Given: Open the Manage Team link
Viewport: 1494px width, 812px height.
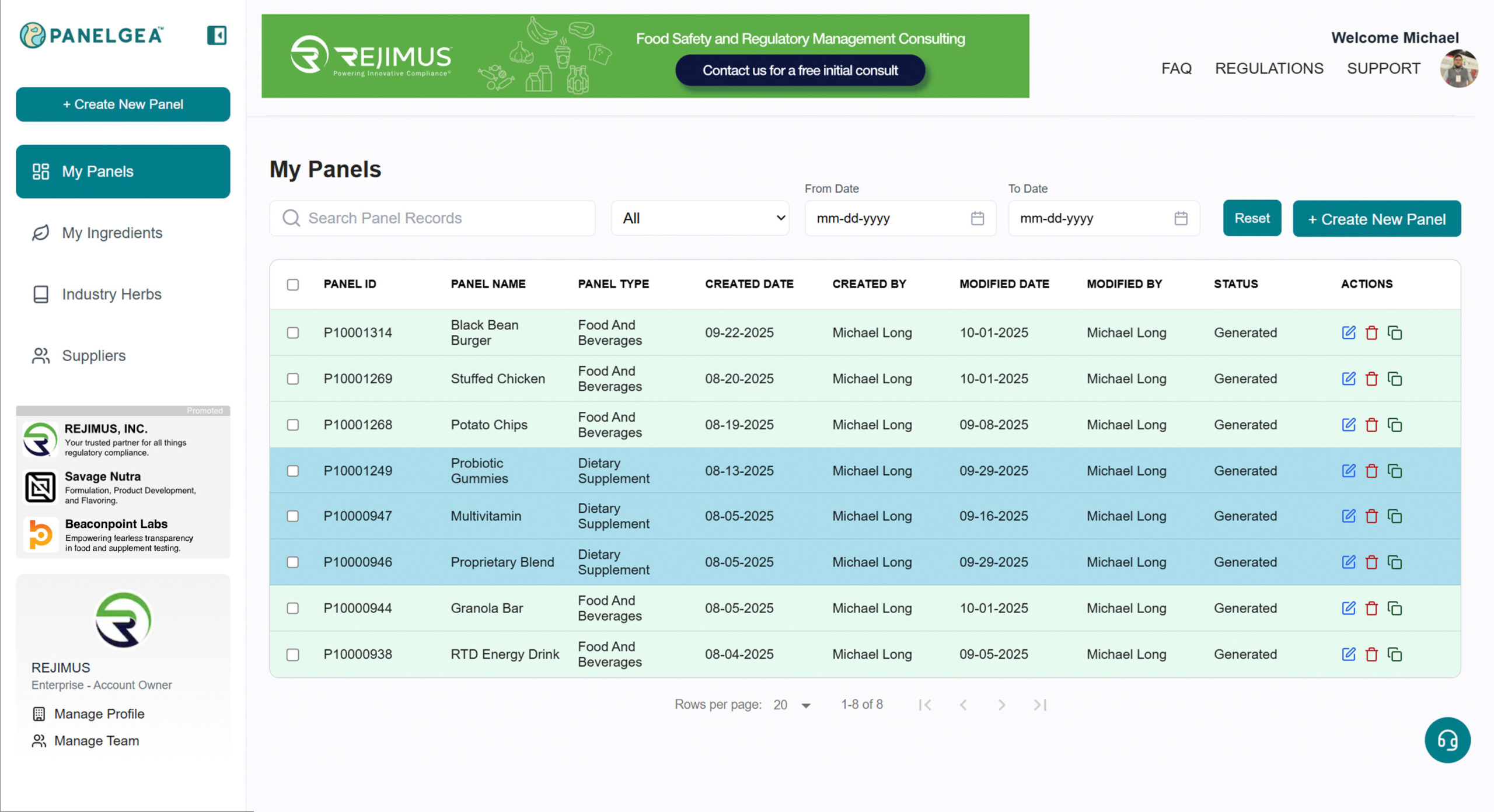Looking at the screenshot, I should click(96, 741).
